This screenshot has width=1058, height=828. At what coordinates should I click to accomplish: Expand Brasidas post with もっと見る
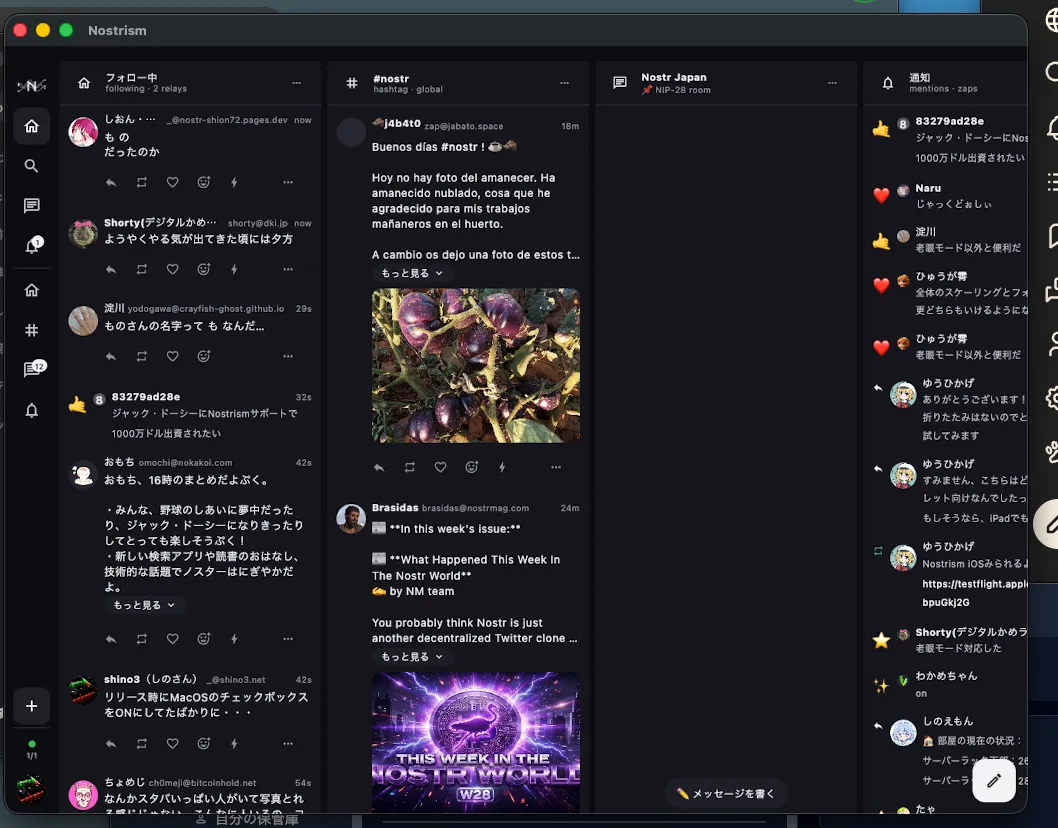(x=412, y=657)
